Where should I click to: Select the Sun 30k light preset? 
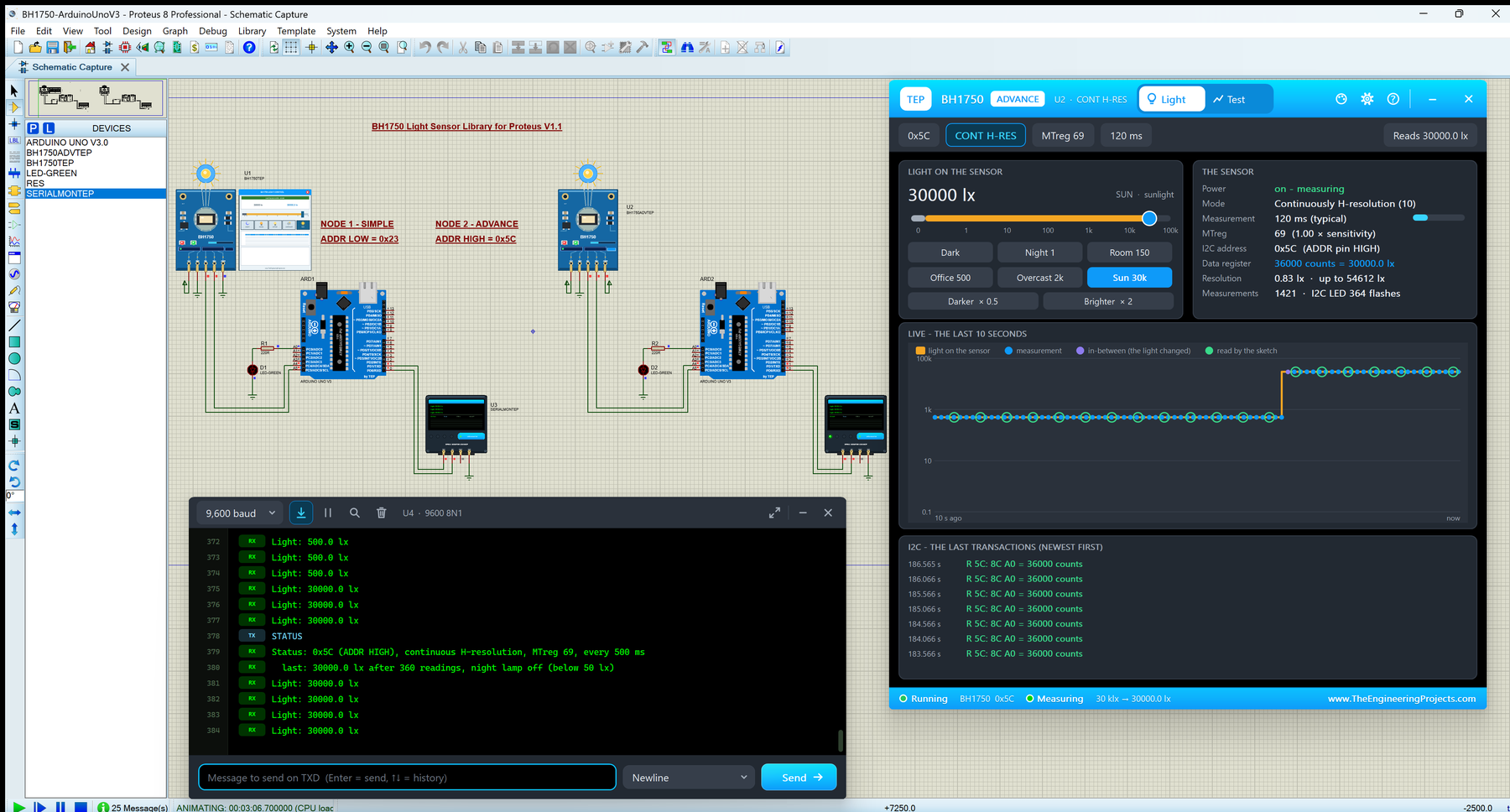(x=1129, y=278)
